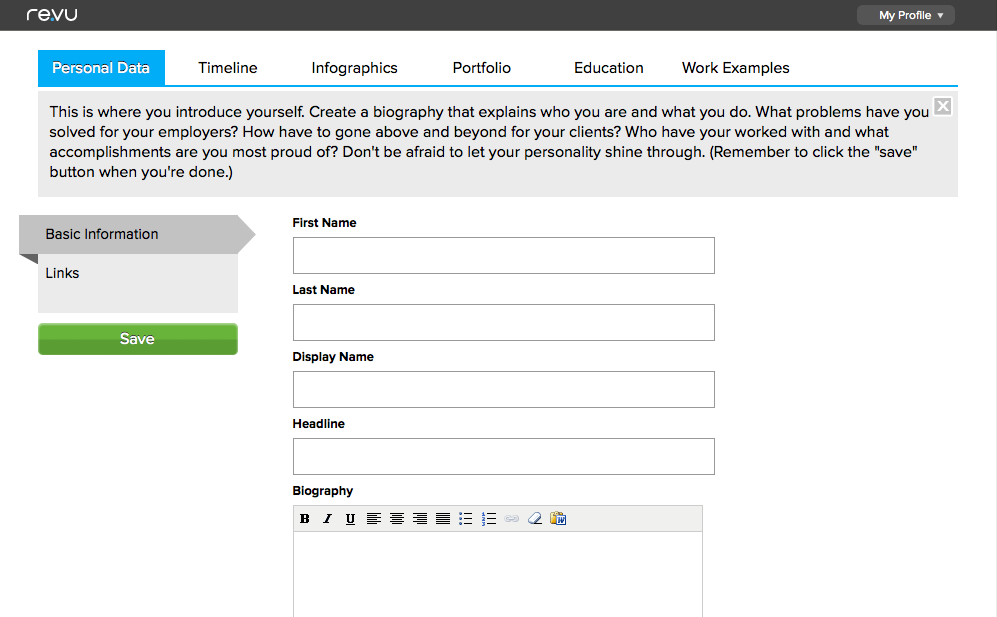Align biography text left
The height and width of the screenshot is (617, 997).
[374, 519]
